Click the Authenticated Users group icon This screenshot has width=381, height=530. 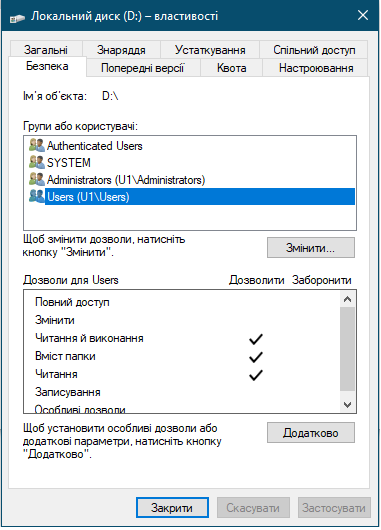tap(37, 145)
